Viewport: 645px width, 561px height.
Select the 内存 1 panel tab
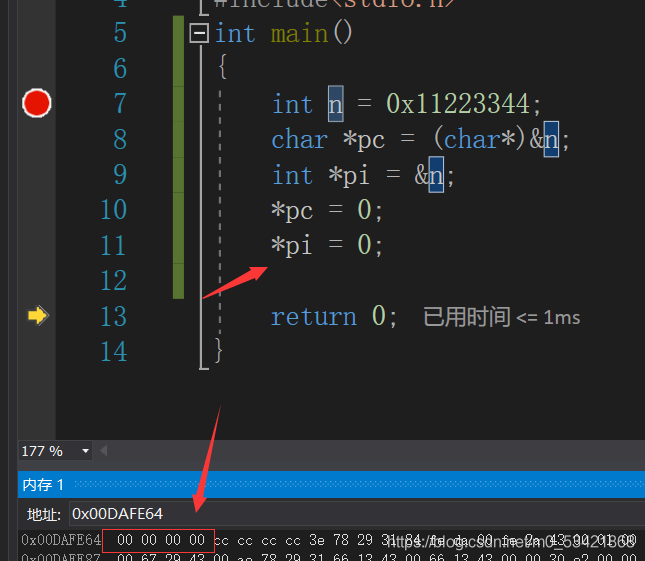(x=43, y=485)
